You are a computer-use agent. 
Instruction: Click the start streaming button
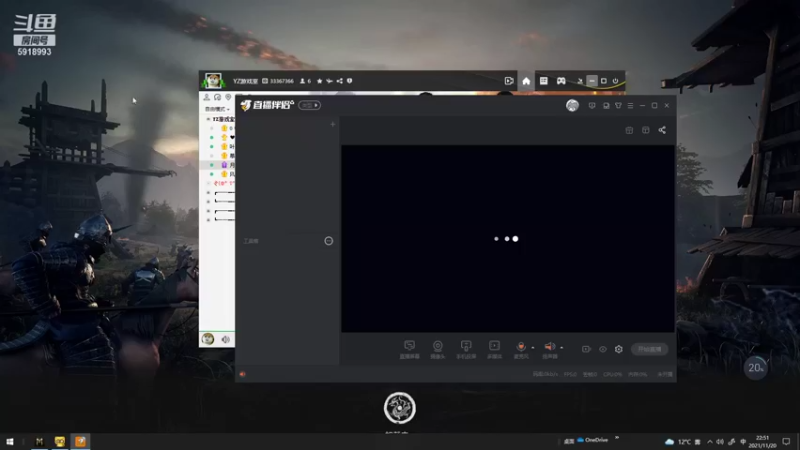pos(649,349)
